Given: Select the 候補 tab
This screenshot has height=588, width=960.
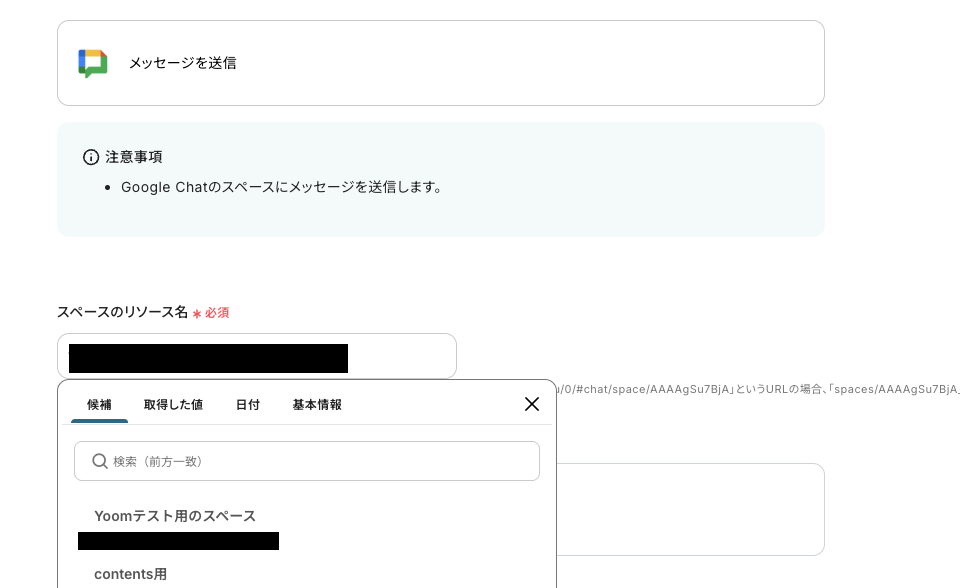Looking at the screenshot, I should [x=99, y=404].
